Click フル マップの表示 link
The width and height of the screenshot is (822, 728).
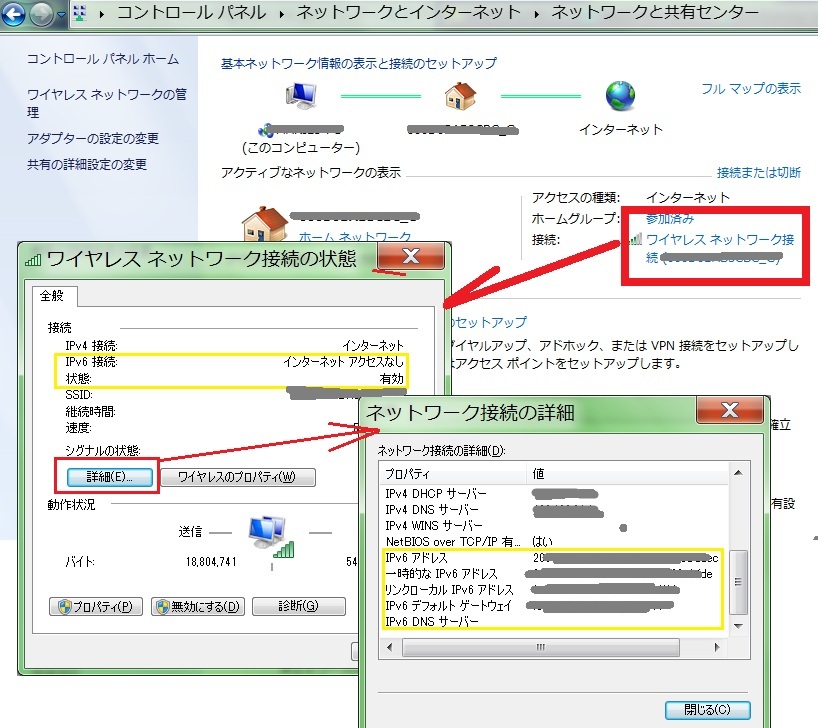tap(750, 89)
